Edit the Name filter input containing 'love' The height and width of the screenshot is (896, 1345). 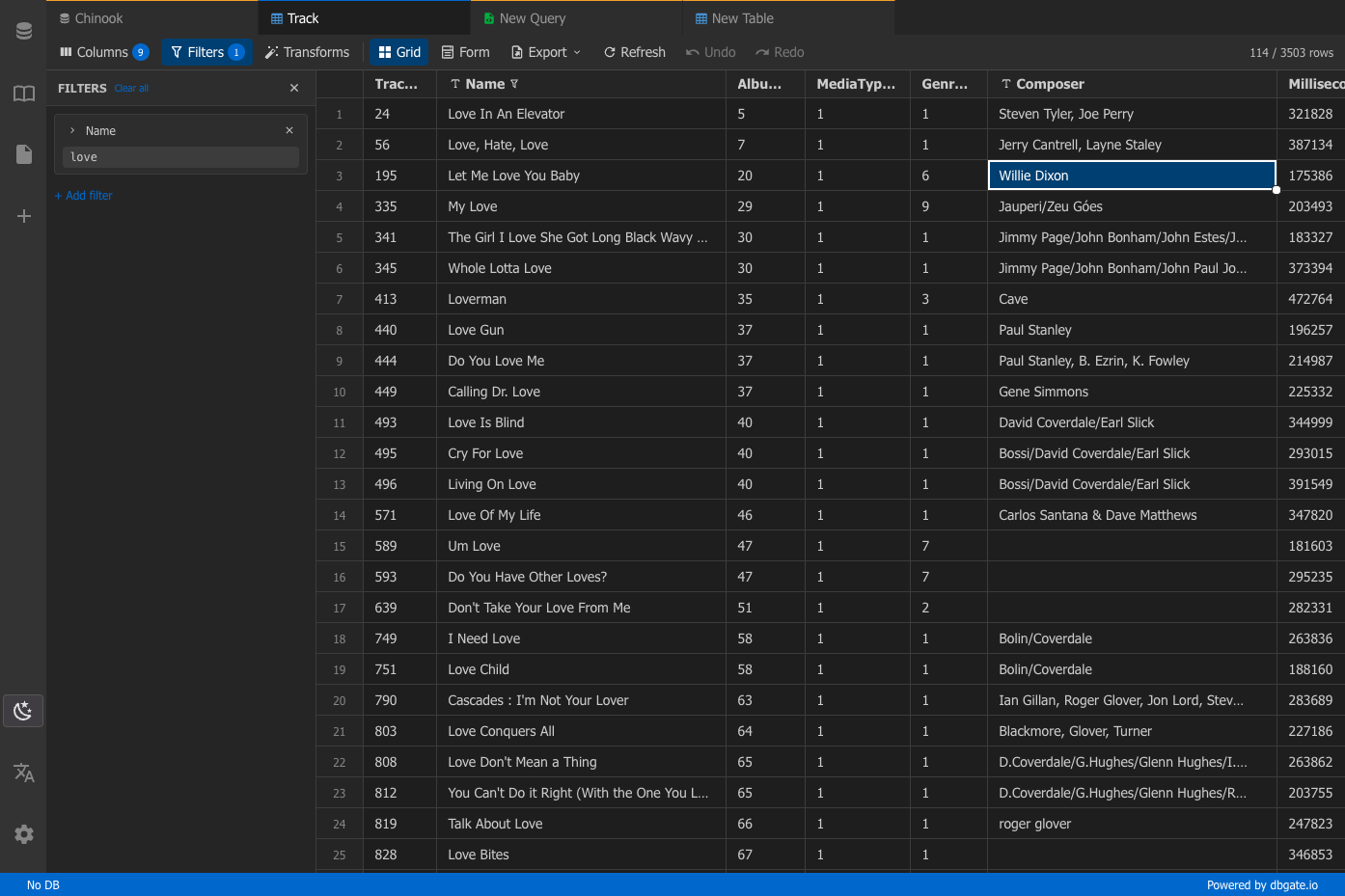point(181,157)
